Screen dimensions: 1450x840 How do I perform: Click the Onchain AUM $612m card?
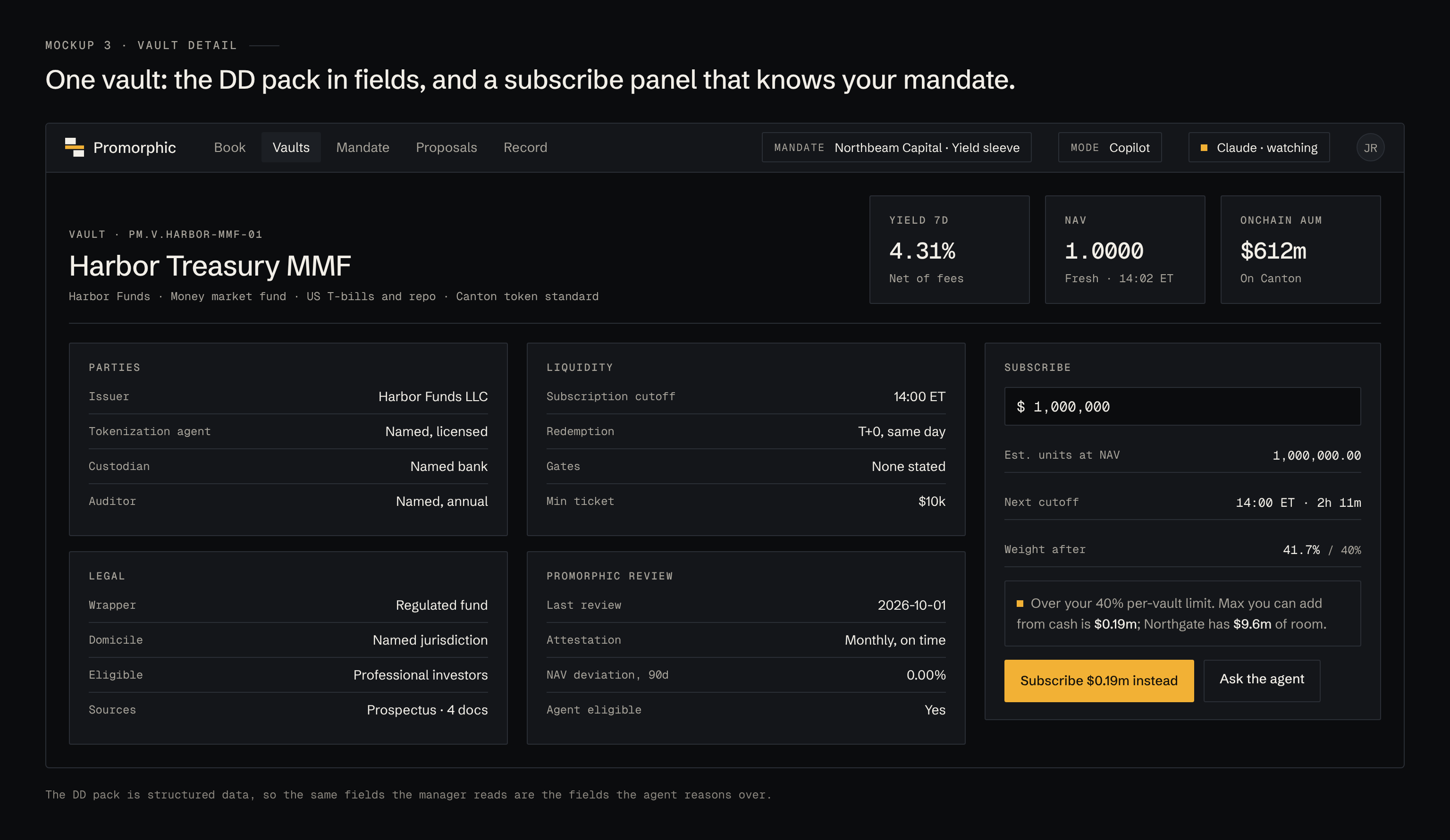point(1300,249)
